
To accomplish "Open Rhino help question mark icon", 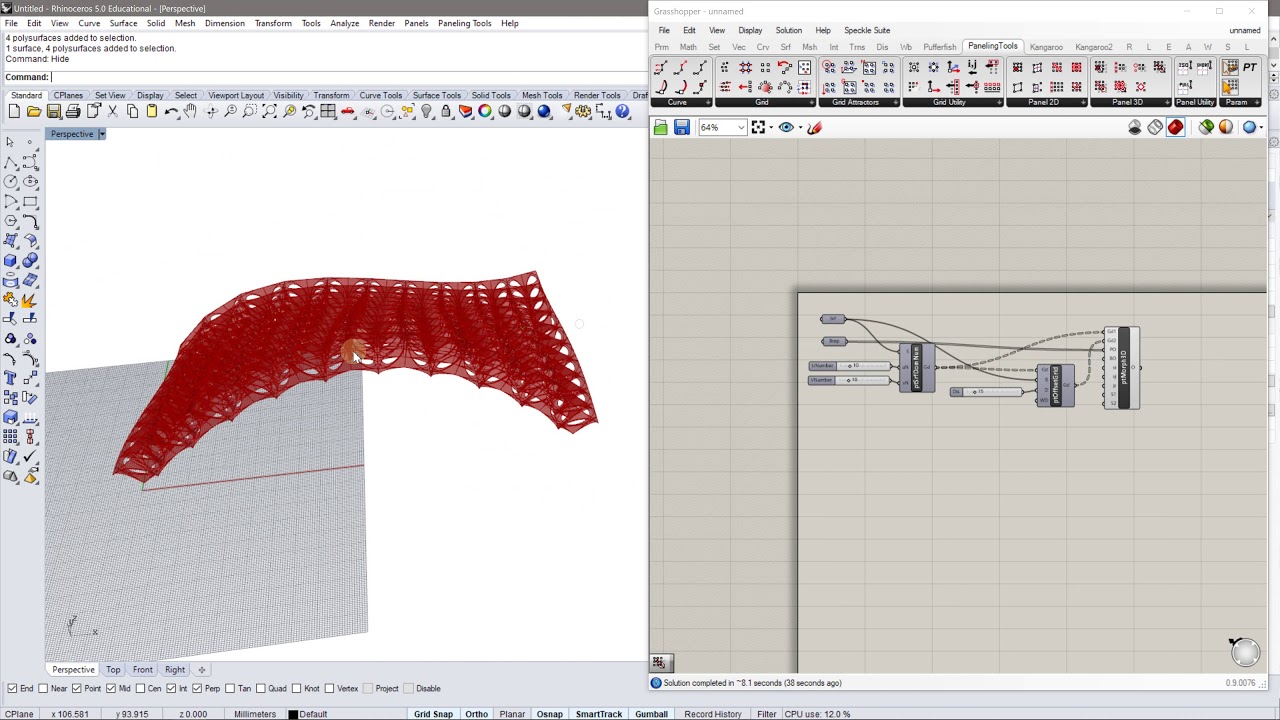I will tap(622, 112).
